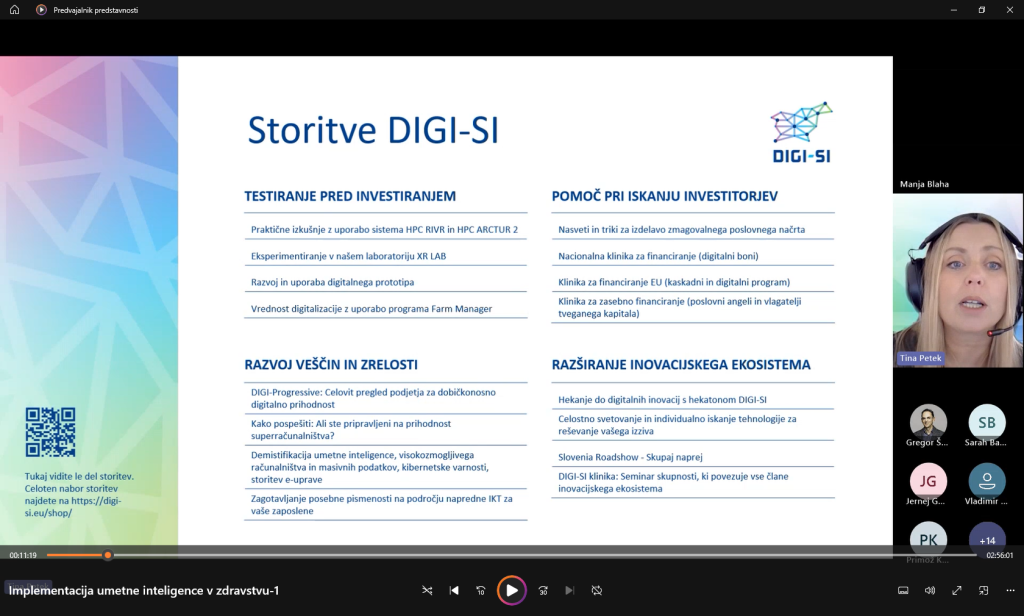Minimize the Media Player window
1024x616 pixels.
coord(954,10)
